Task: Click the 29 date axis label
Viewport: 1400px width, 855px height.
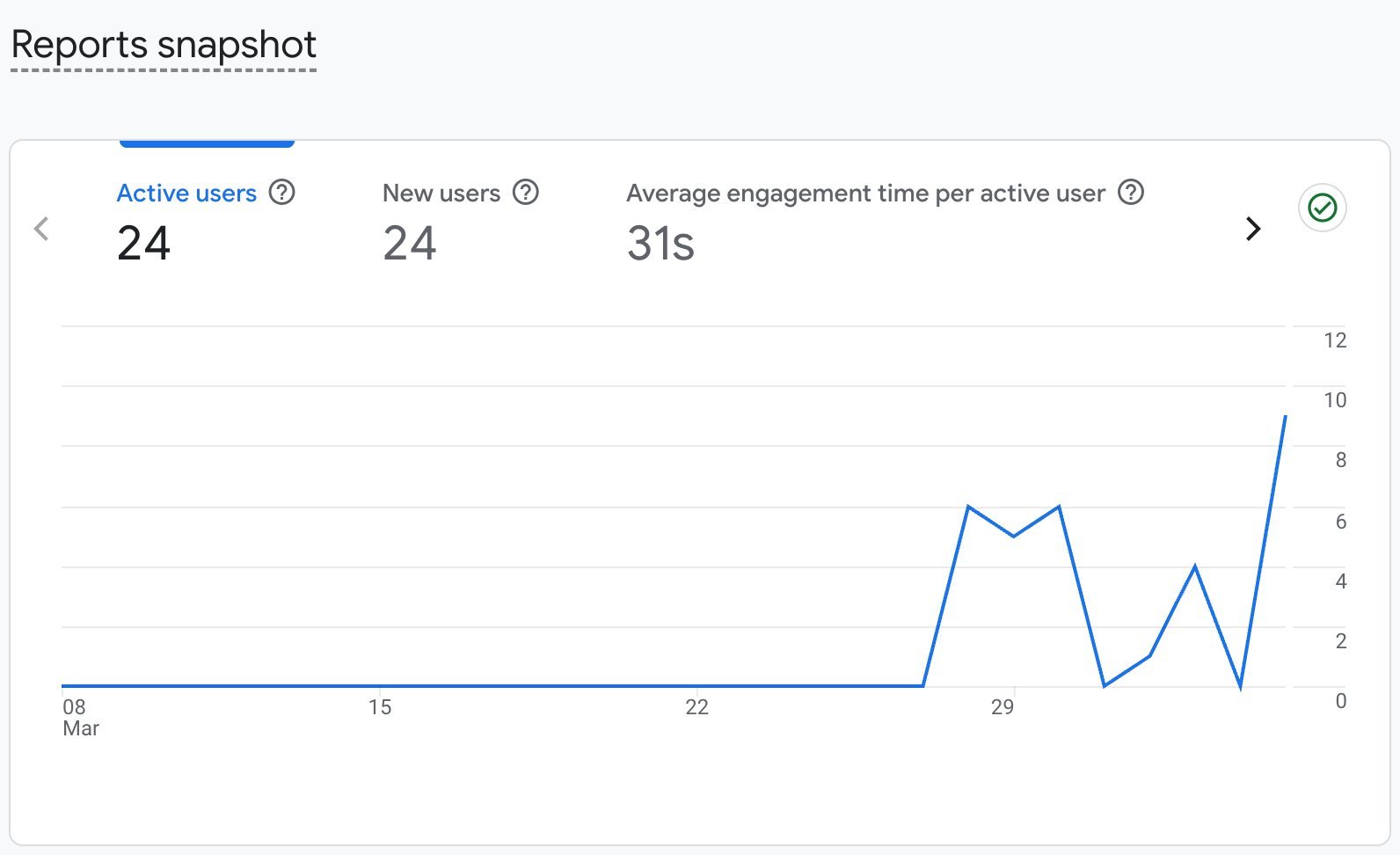Action: tap(1003, 707)
